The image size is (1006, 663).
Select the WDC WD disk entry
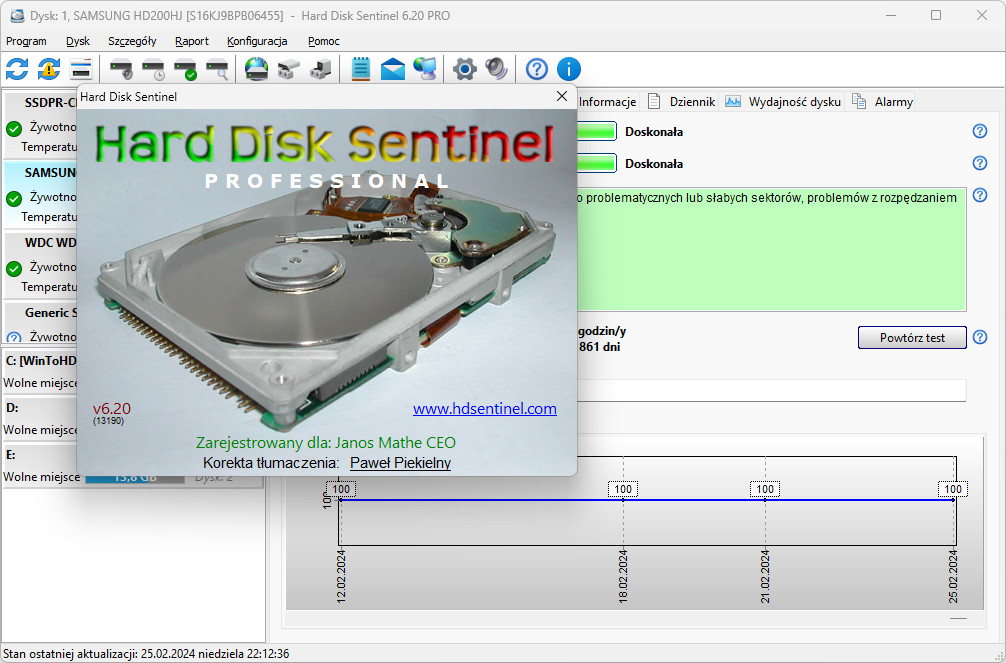coord(41,264)
